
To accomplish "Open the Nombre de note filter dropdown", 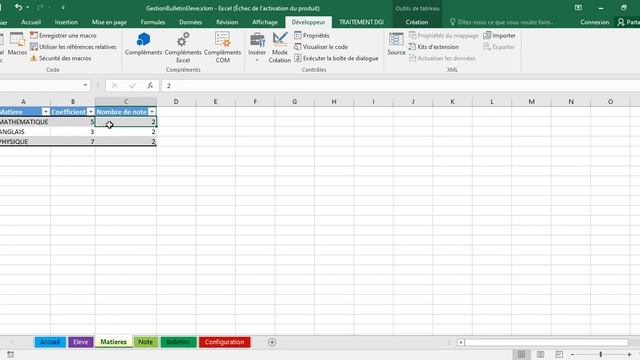I will coord(152,112).
